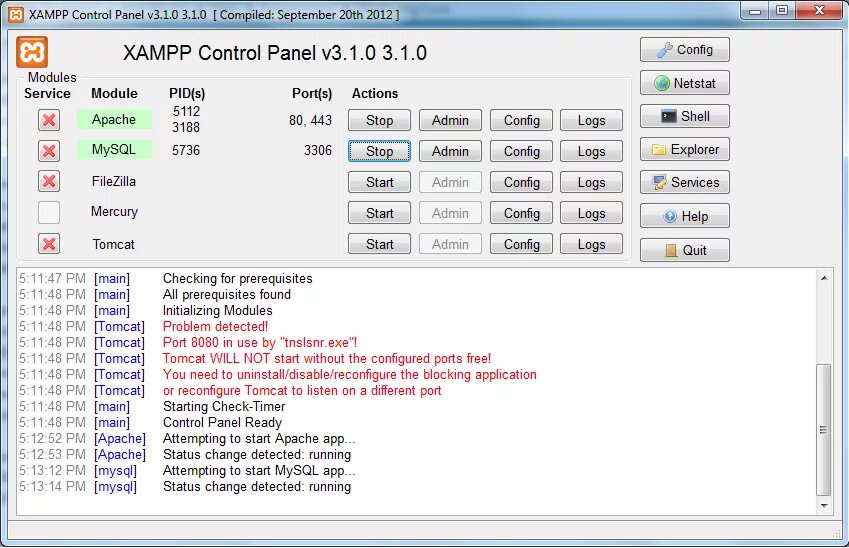Click log line "All prerequisites found"
849x548 pixels.
pos(227,295)
